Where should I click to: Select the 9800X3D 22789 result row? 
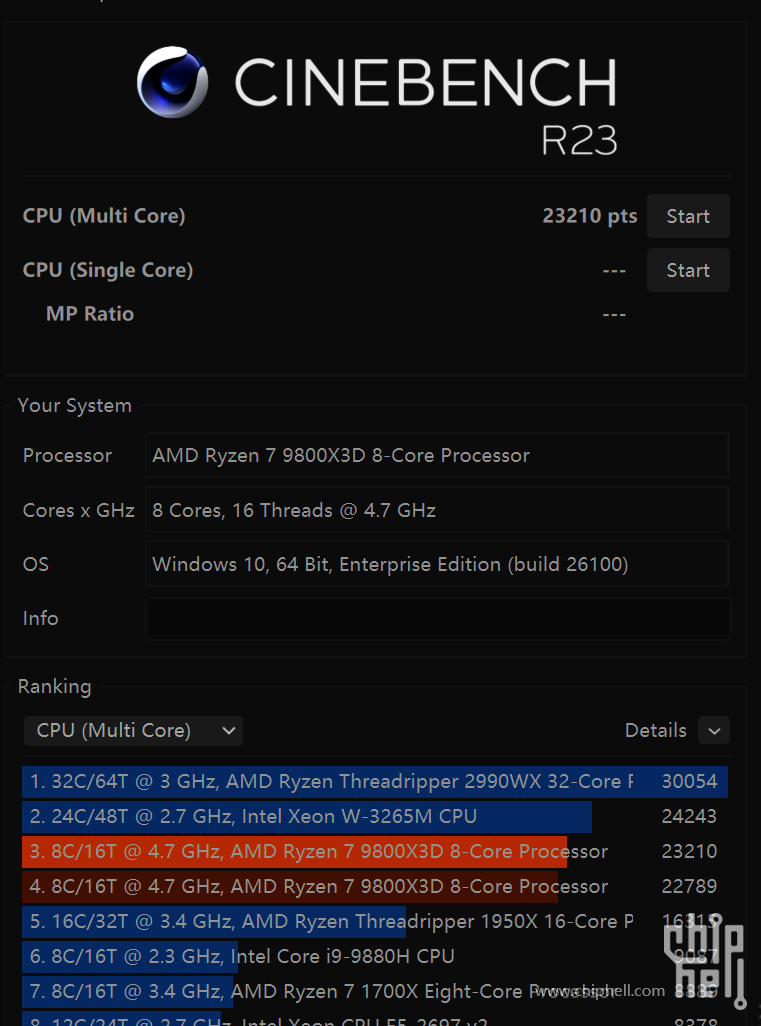point(375,886)
